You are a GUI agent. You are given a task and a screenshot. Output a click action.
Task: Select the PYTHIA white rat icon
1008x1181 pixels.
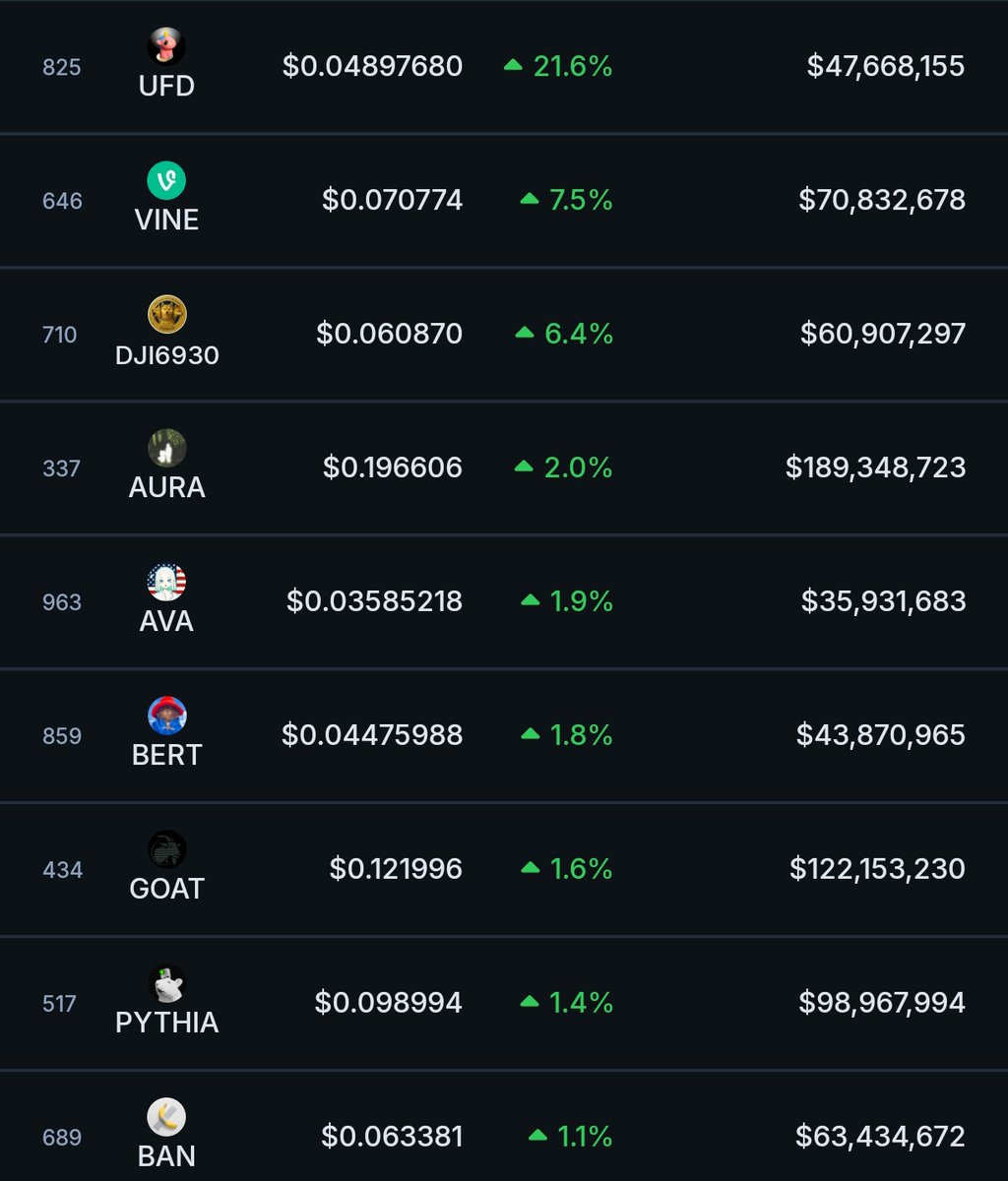click(x=166, y=983)
